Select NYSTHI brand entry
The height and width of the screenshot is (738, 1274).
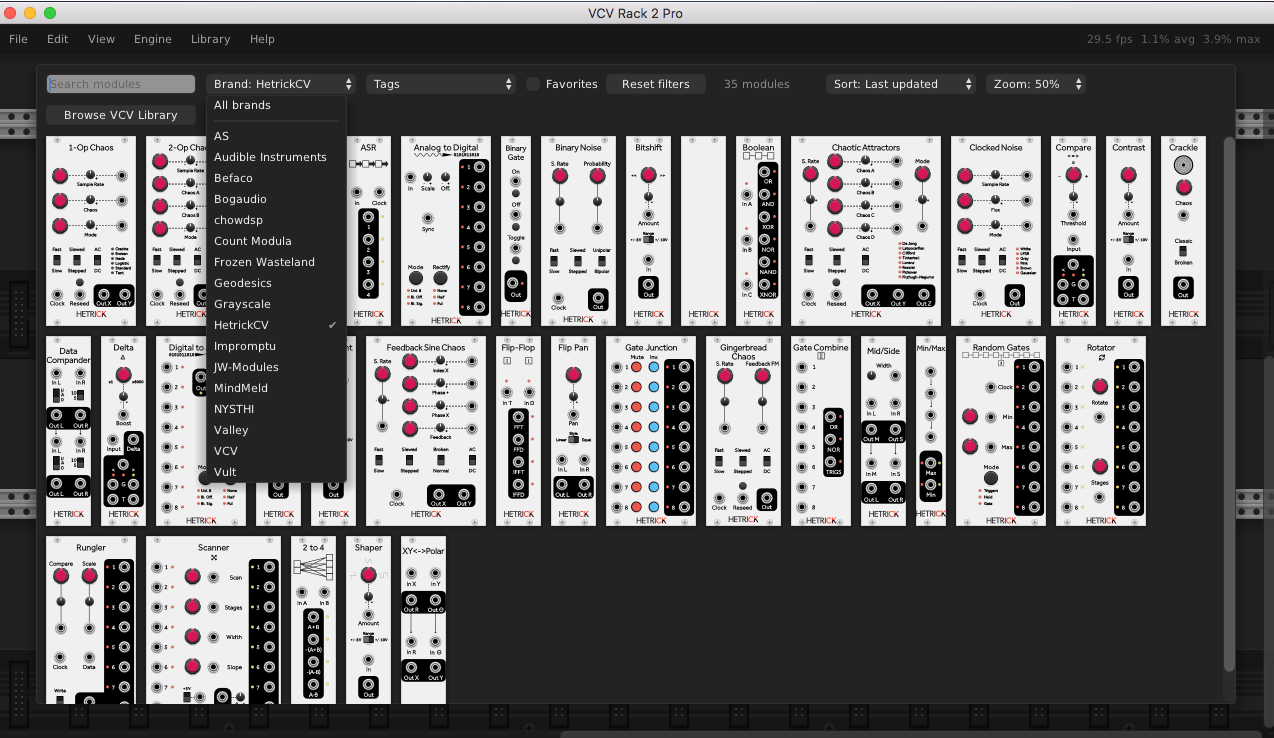276,409
